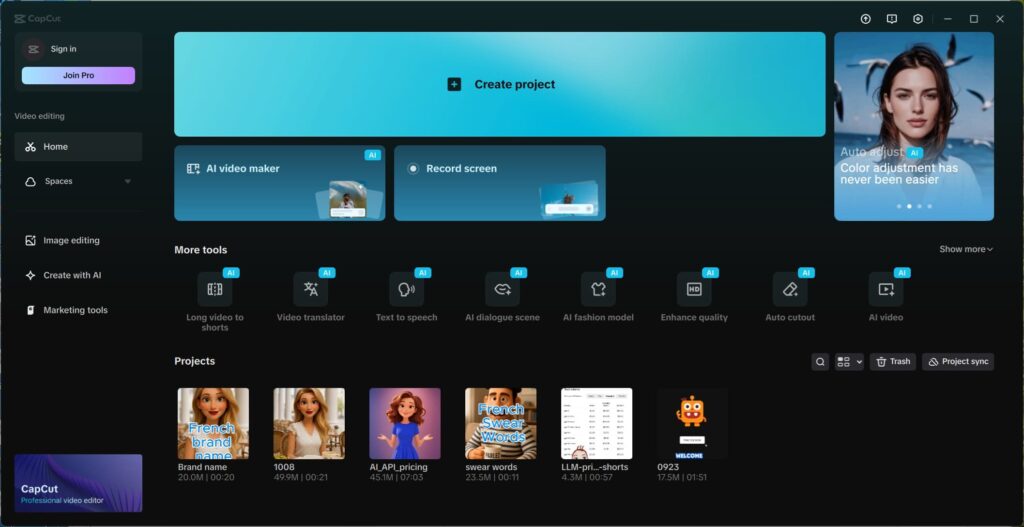Open the AI fashion model tool

598,290
